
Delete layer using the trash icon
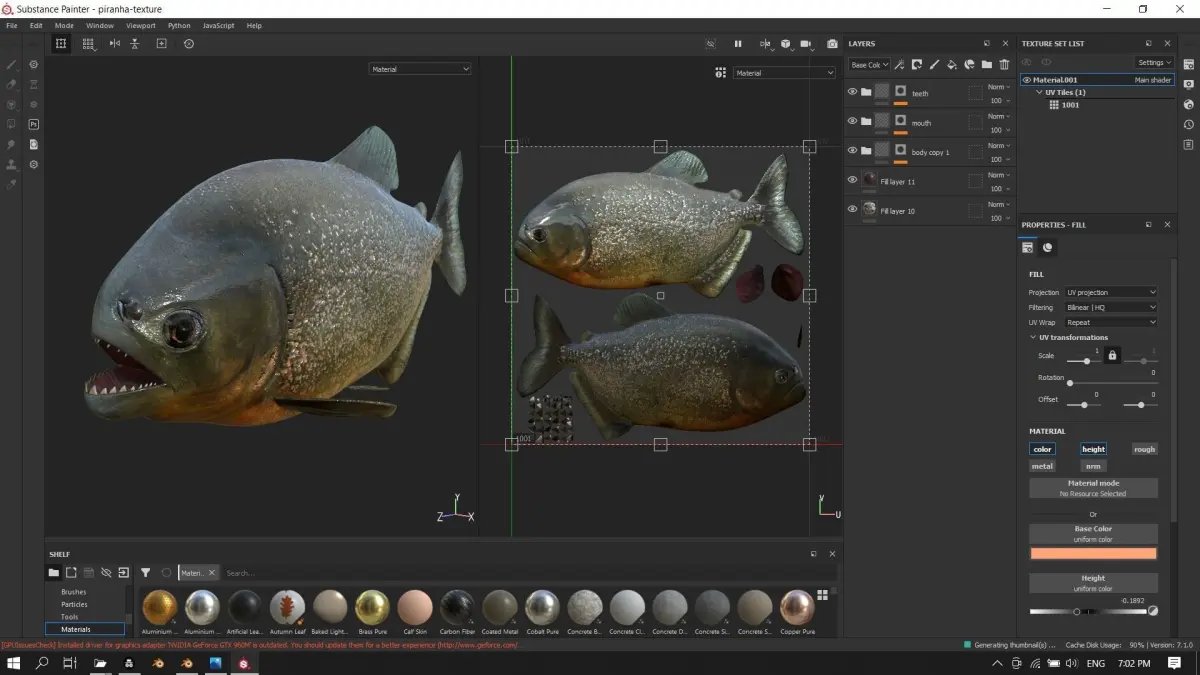point(1004,65)
